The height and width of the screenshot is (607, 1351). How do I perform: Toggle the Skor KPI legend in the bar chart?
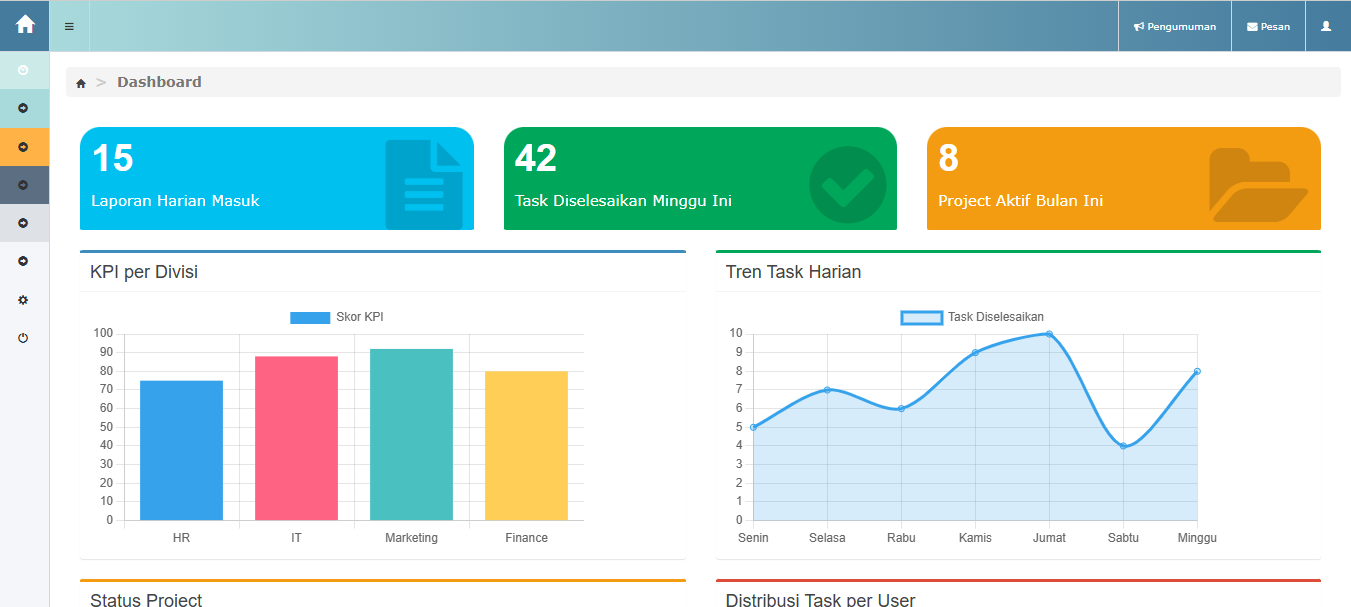click(337, 317)
